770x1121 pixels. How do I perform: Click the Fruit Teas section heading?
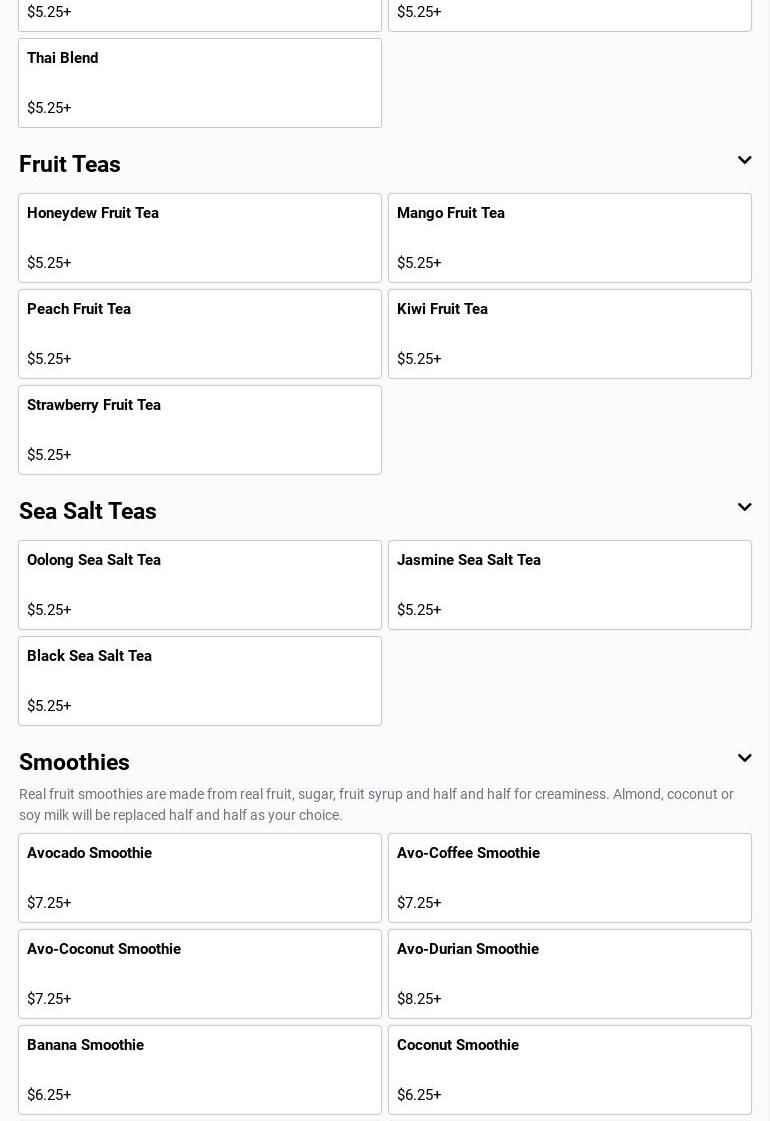coord(70,165)
